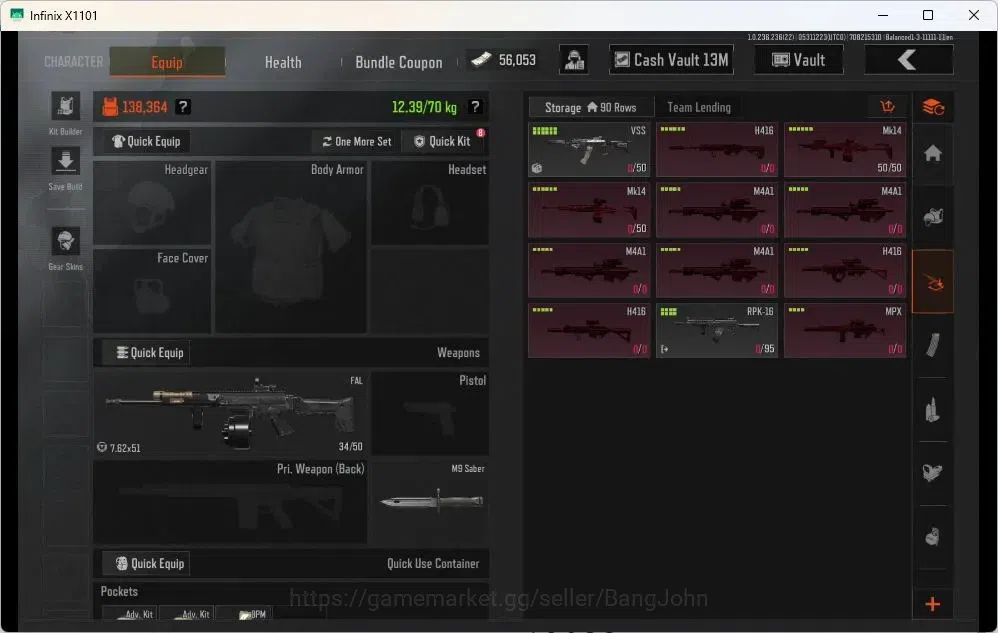This screenshot has height=633, width=998.
Task: Switch to the Team Lending tab
Action: pyautogui.click(x=699, y=107)
